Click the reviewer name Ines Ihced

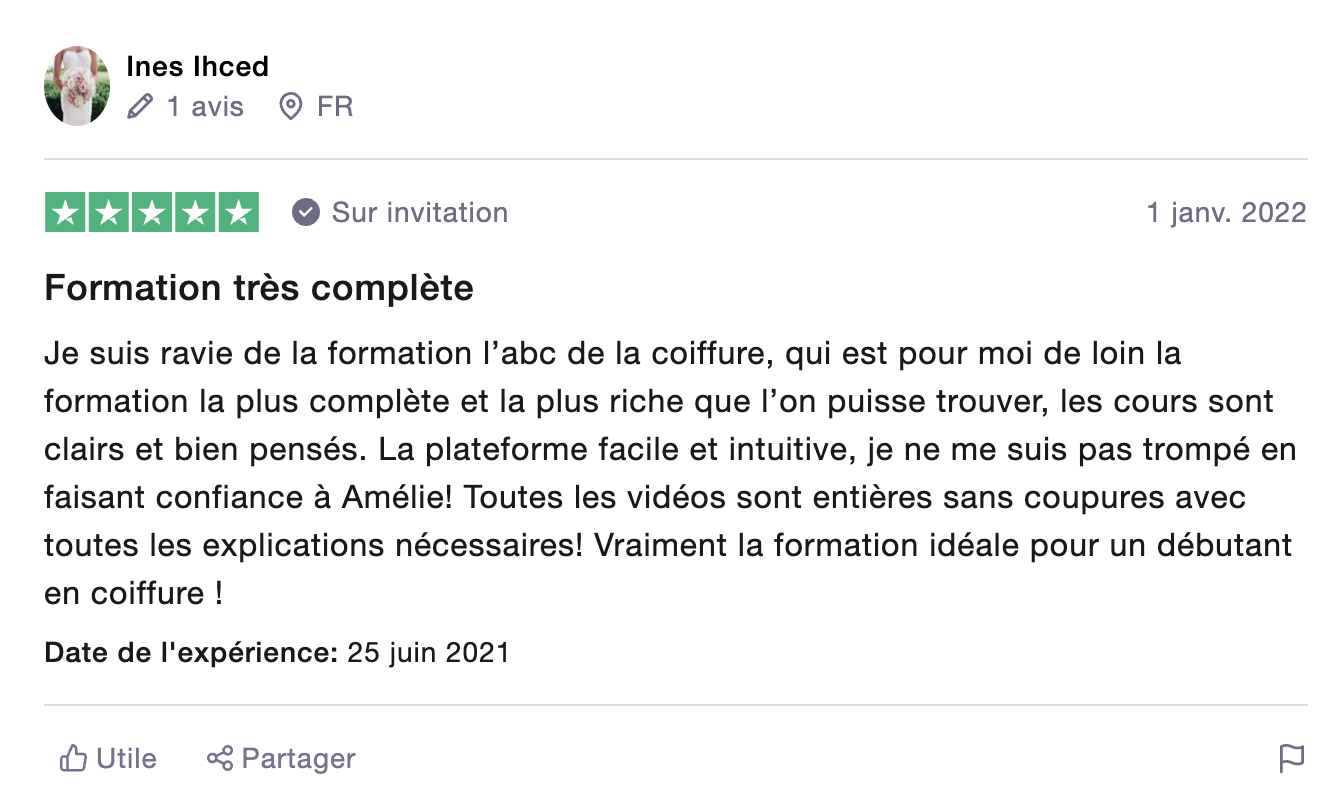click(x=198, y=67)
